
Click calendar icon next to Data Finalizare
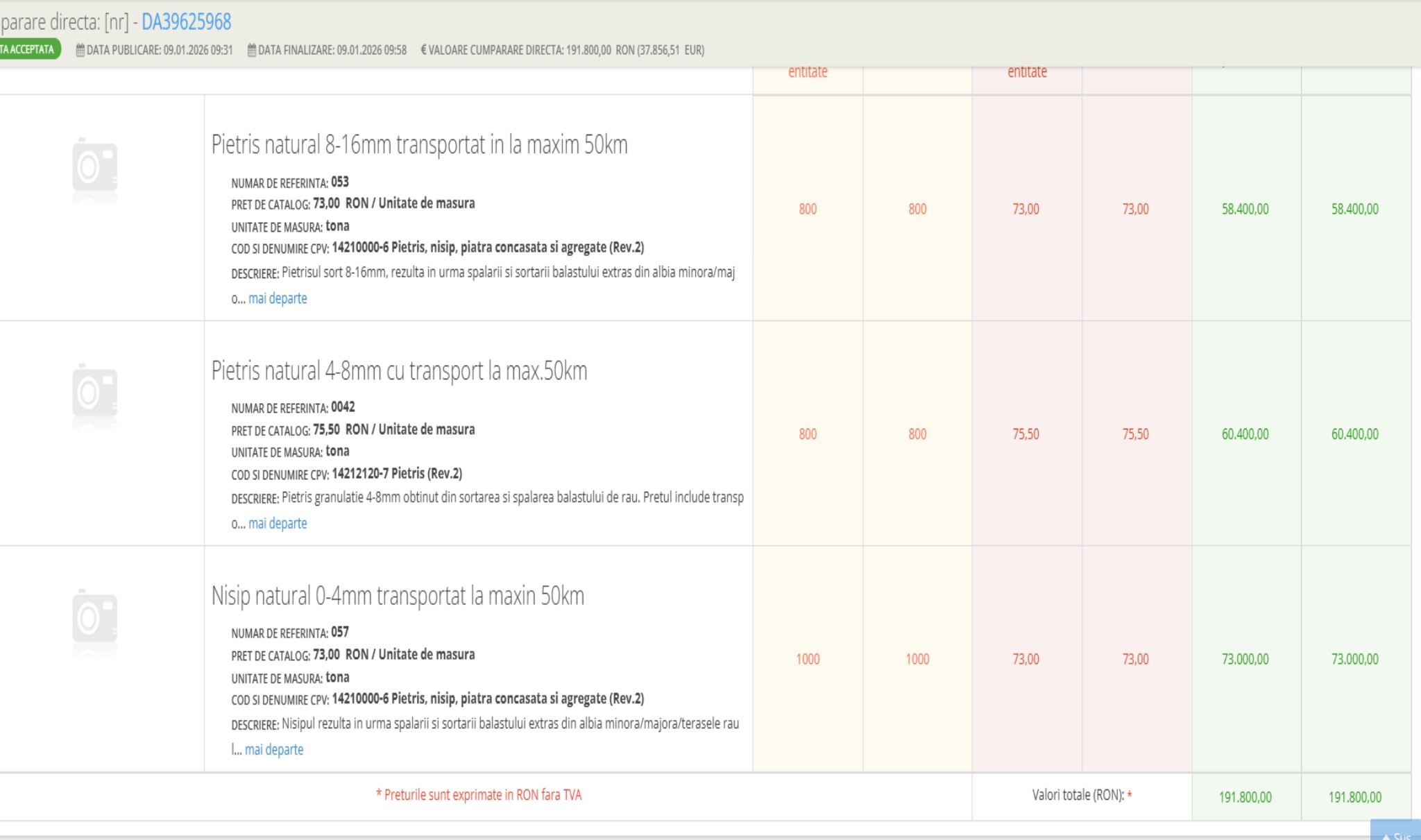(252, 50)
